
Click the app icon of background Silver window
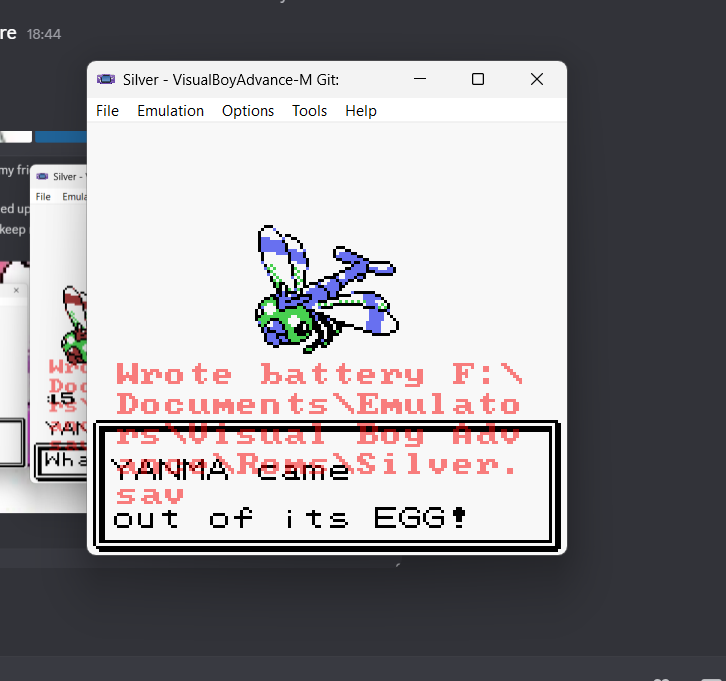(42, 176)
